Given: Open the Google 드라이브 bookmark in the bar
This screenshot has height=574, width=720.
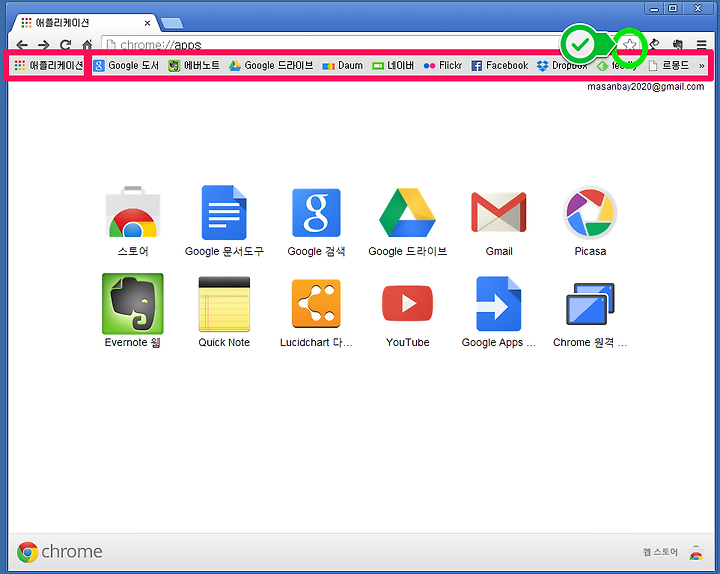Looking at the screenshot, I should tap(271, 66).
